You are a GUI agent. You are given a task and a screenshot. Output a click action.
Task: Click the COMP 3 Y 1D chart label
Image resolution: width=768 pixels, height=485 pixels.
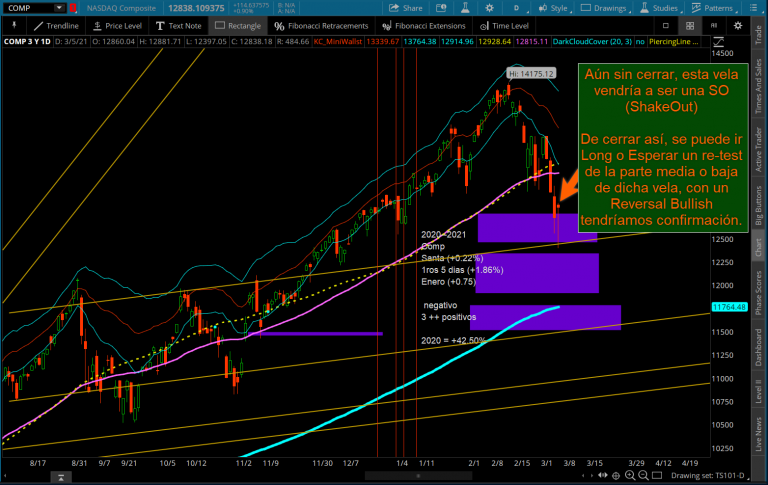pos(27,42)
